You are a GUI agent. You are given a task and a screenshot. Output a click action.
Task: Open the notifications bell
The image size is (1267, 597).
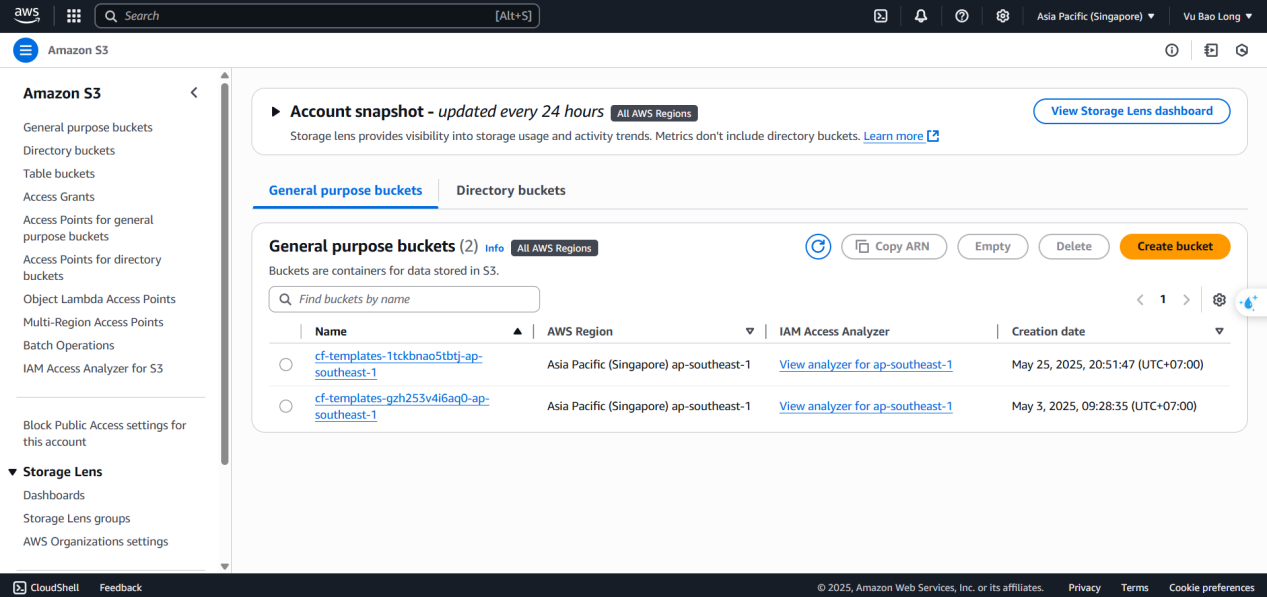pos(921,16)
